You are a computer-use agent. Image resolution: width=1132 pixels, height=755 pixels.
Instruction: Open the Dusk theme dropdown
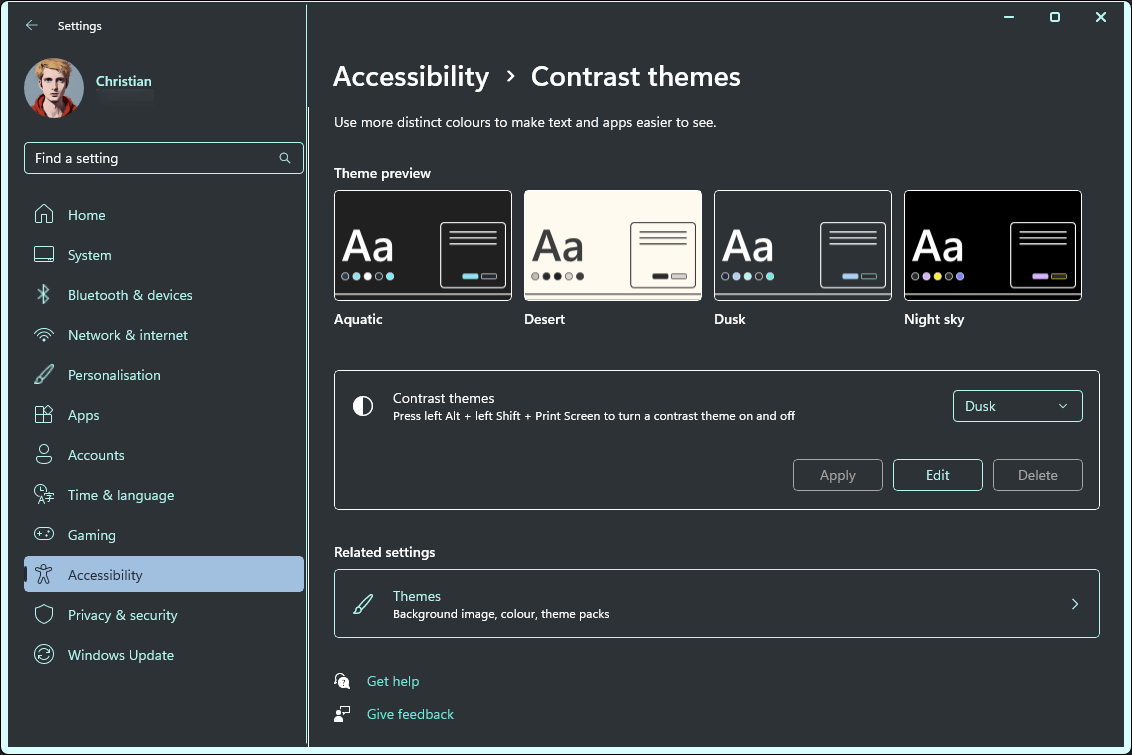[x=1017, y=406]
